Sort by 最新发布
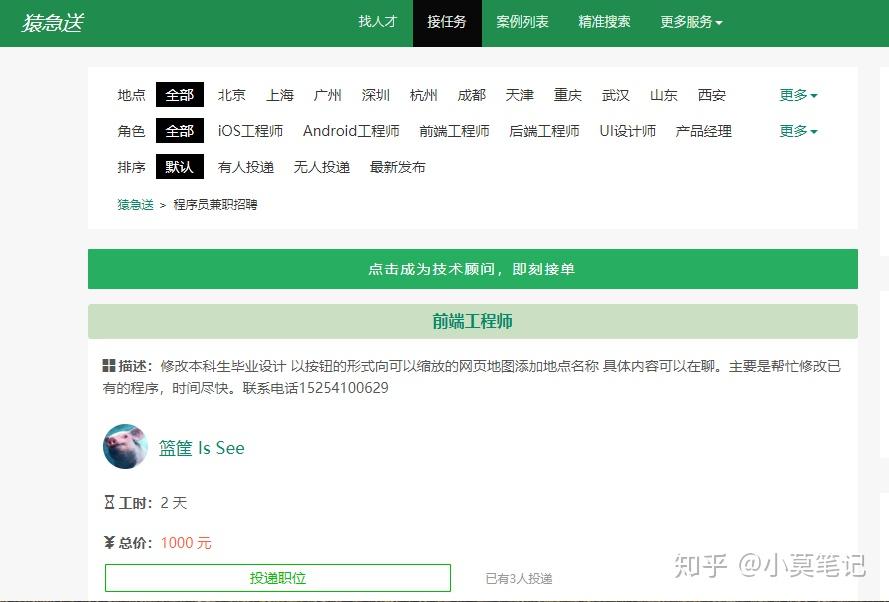The width and height of the screenshot is (889, 602). pyautogui.click(x=397, y=167)
